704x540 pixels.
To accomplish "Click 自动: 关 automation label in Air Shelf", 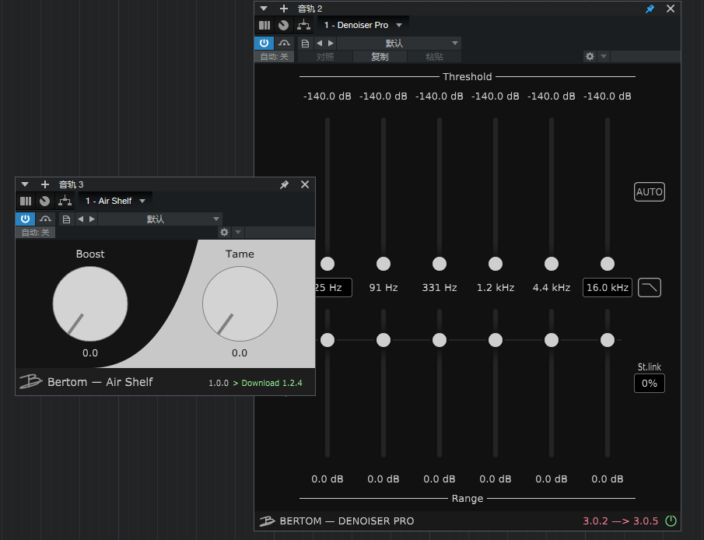I will pyautogui.click(x=35, y=232).
